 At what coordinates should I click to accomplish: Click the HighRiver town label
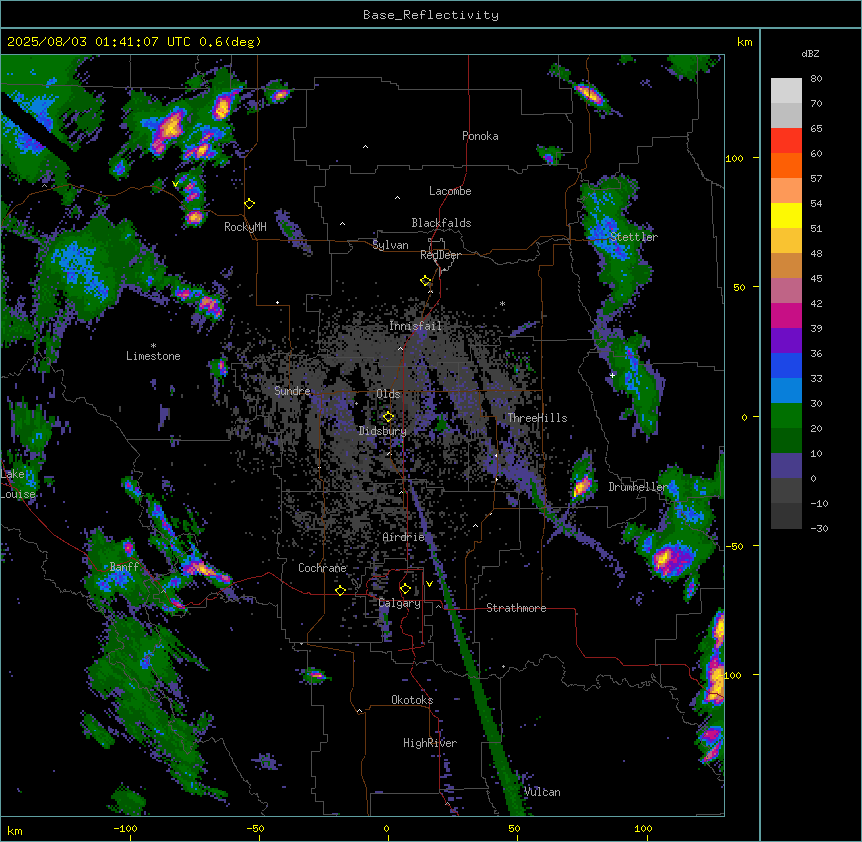[x=430, y=743]
